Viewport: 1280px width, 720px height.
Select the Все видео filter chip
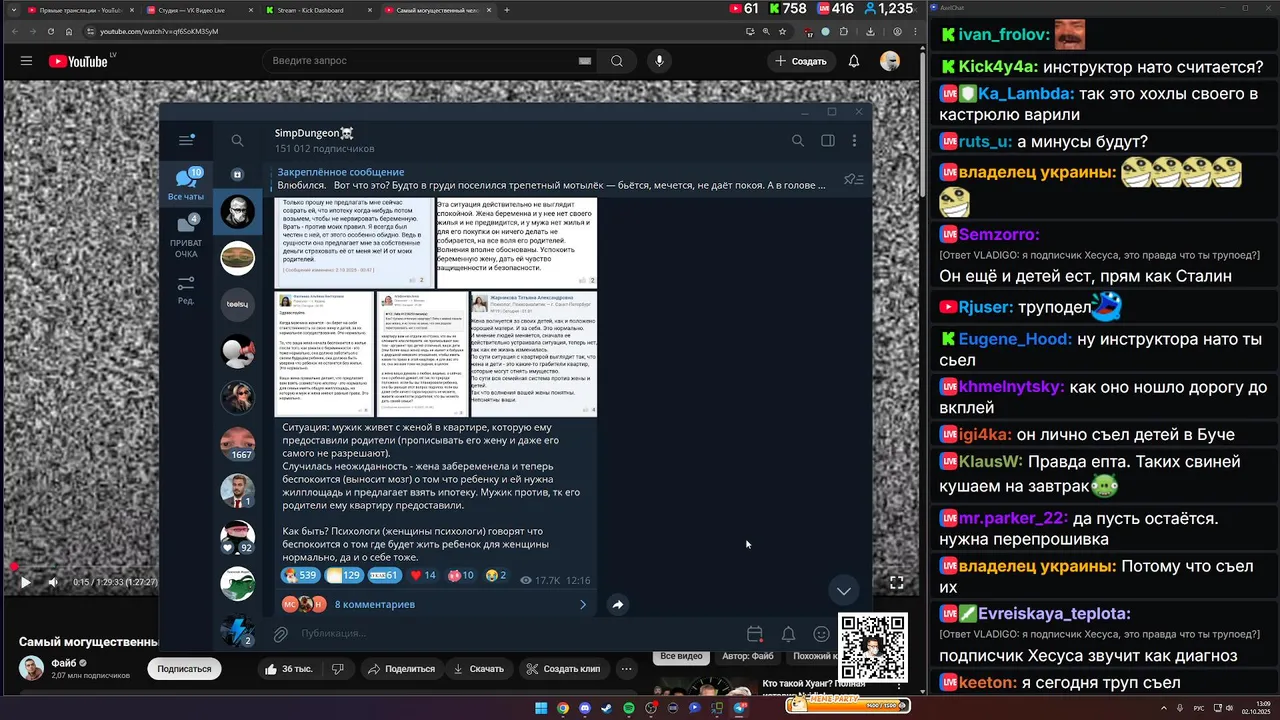point(681,656)
